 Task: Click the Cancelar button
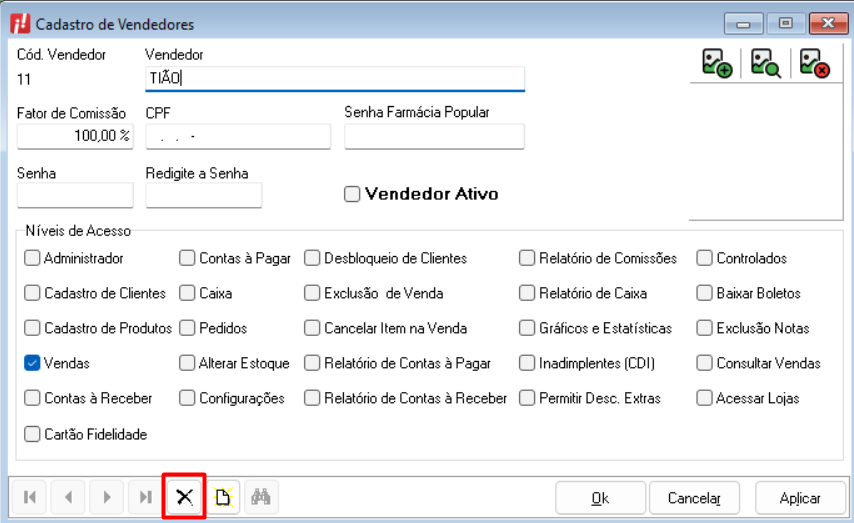click(694, 498)
